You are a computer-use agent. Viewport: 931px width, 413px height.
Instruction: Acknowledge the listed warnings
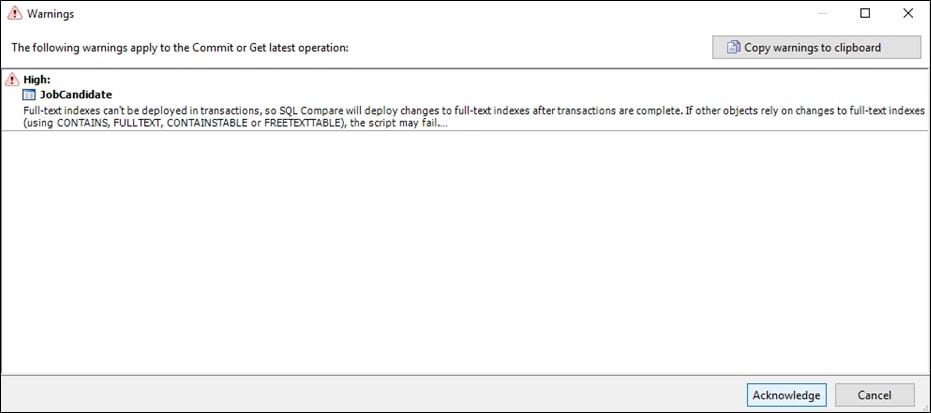[786, 395]
